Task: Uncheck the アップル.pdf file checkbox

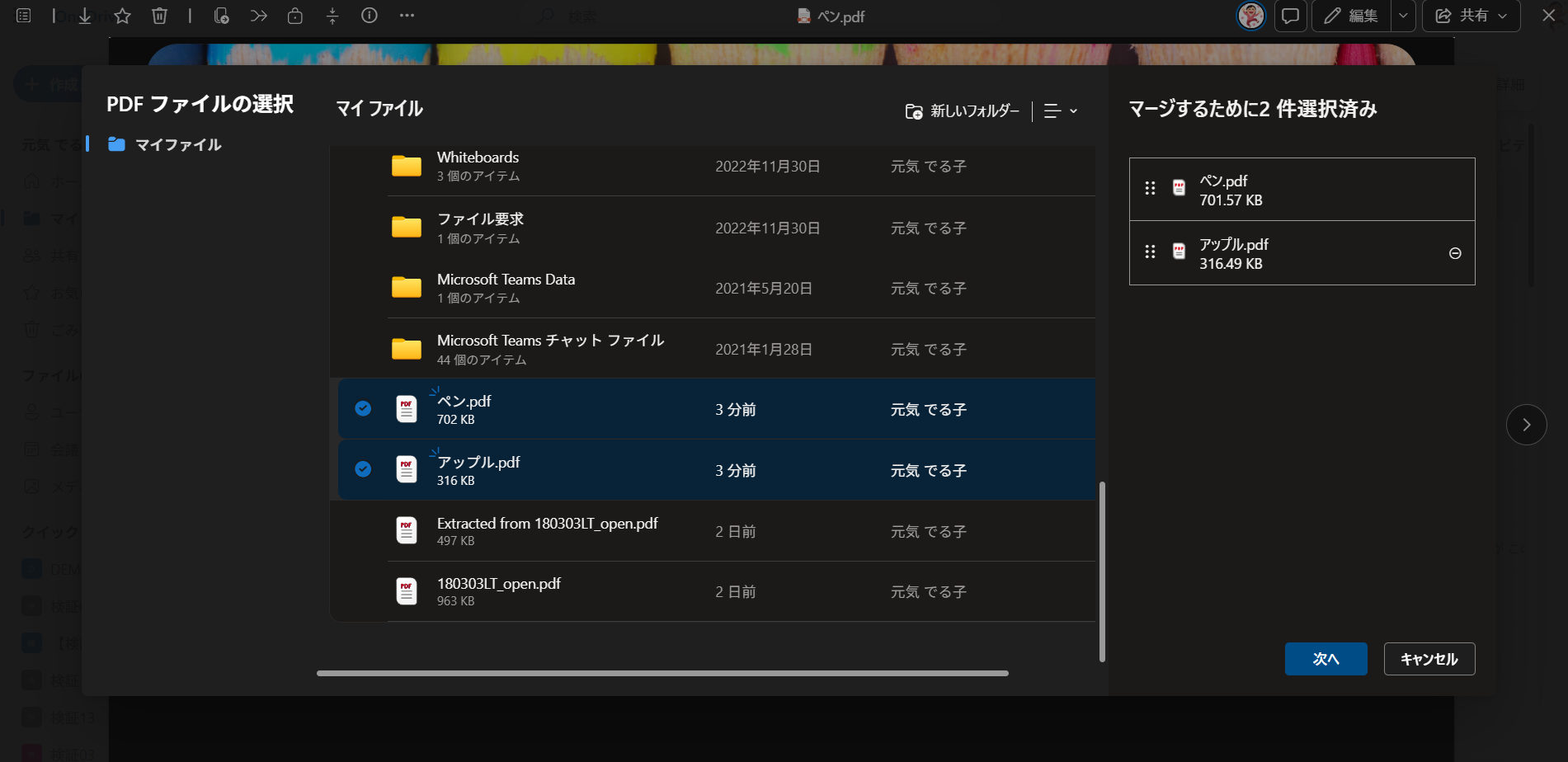Action: 363,469
